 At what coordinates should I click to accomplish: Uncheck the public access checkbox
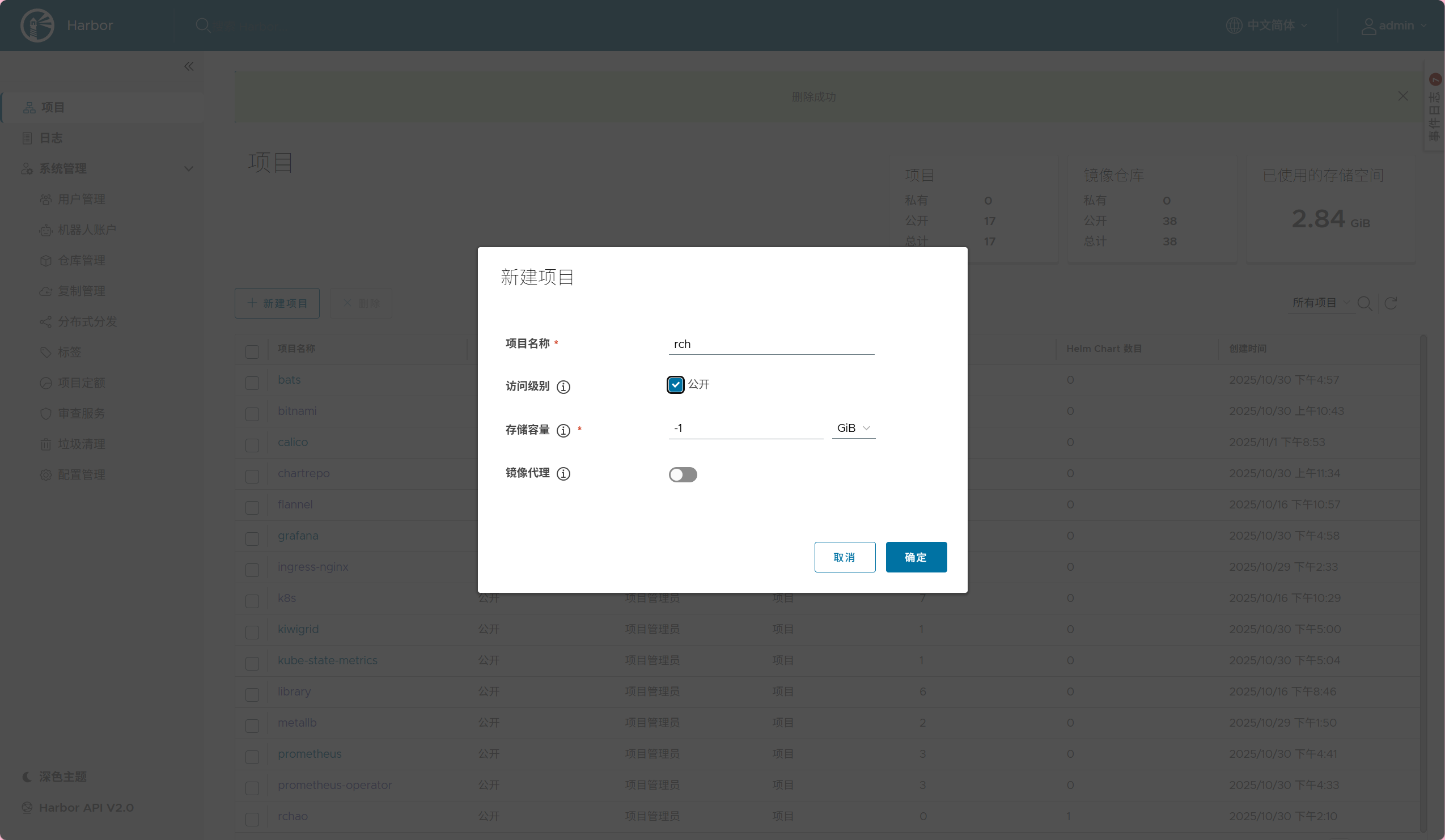coord(676,385)
